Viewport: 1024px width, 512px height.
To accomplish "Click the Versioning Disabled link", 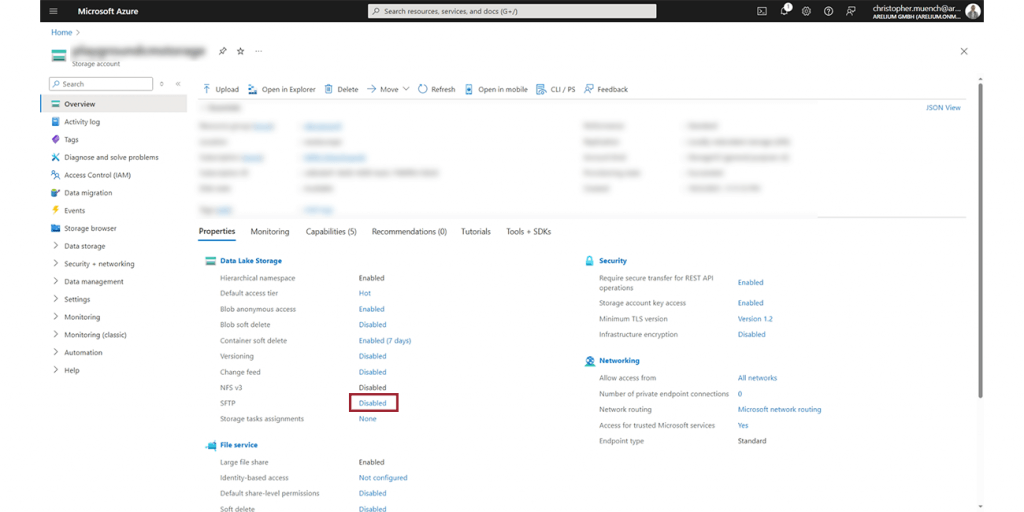I will [x=372, y=357].
